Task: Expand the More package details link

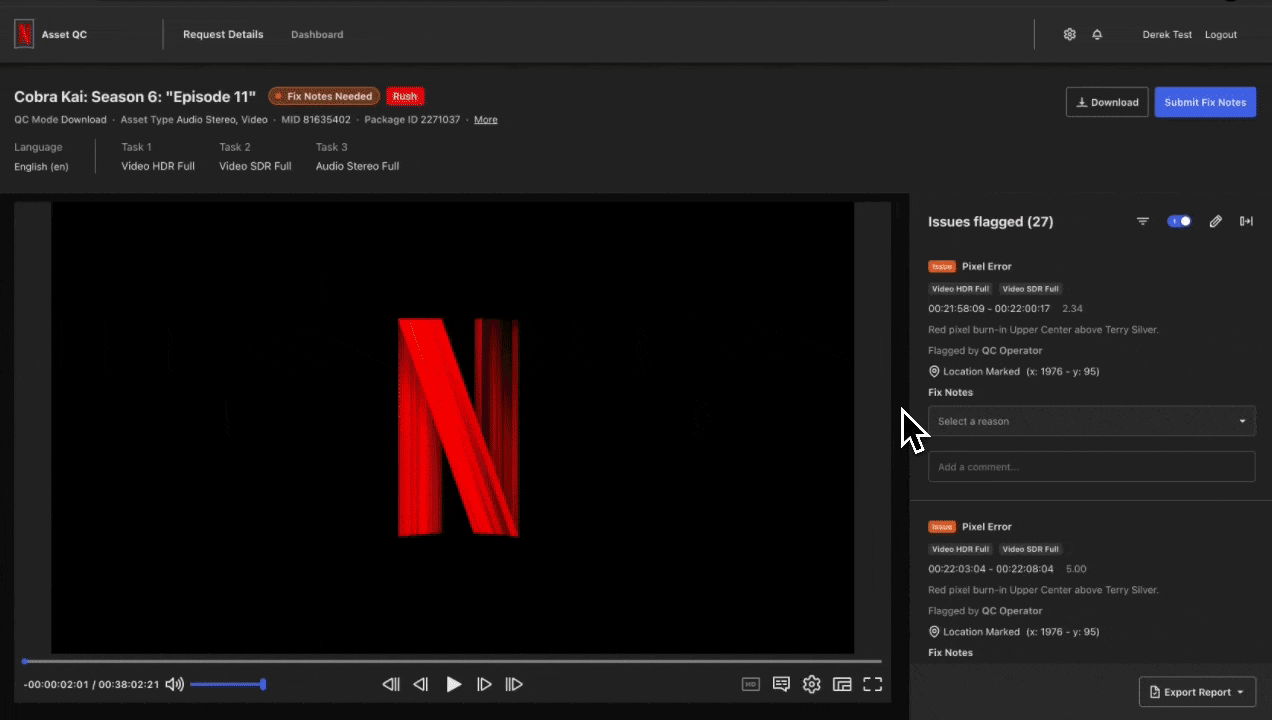Action: (486, 120)
